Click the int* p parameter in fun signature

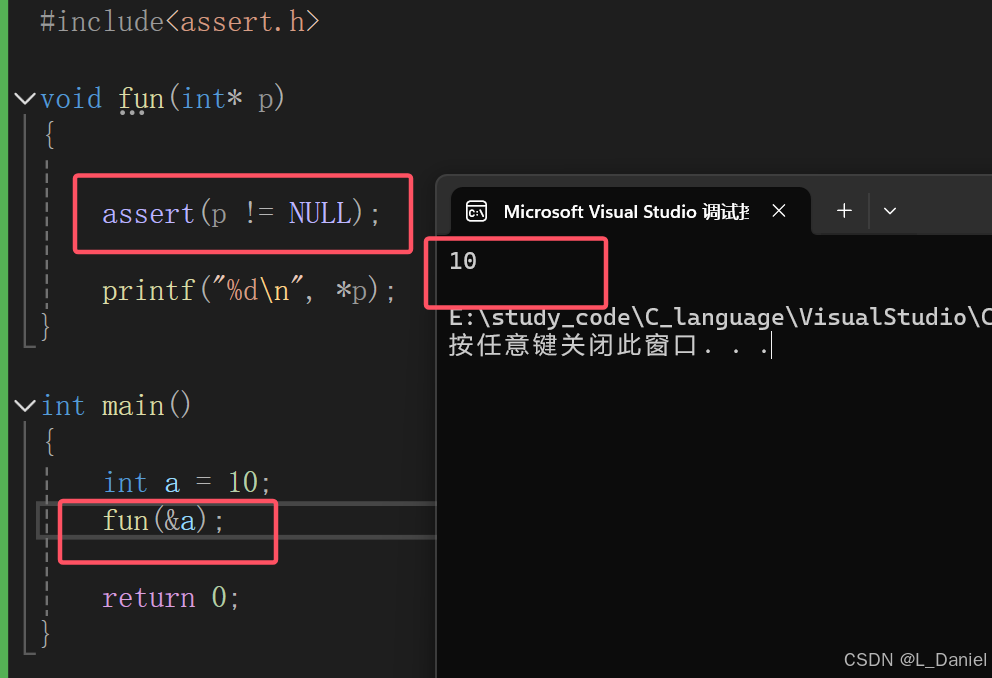pyautogui.click(x=228, y=99)
